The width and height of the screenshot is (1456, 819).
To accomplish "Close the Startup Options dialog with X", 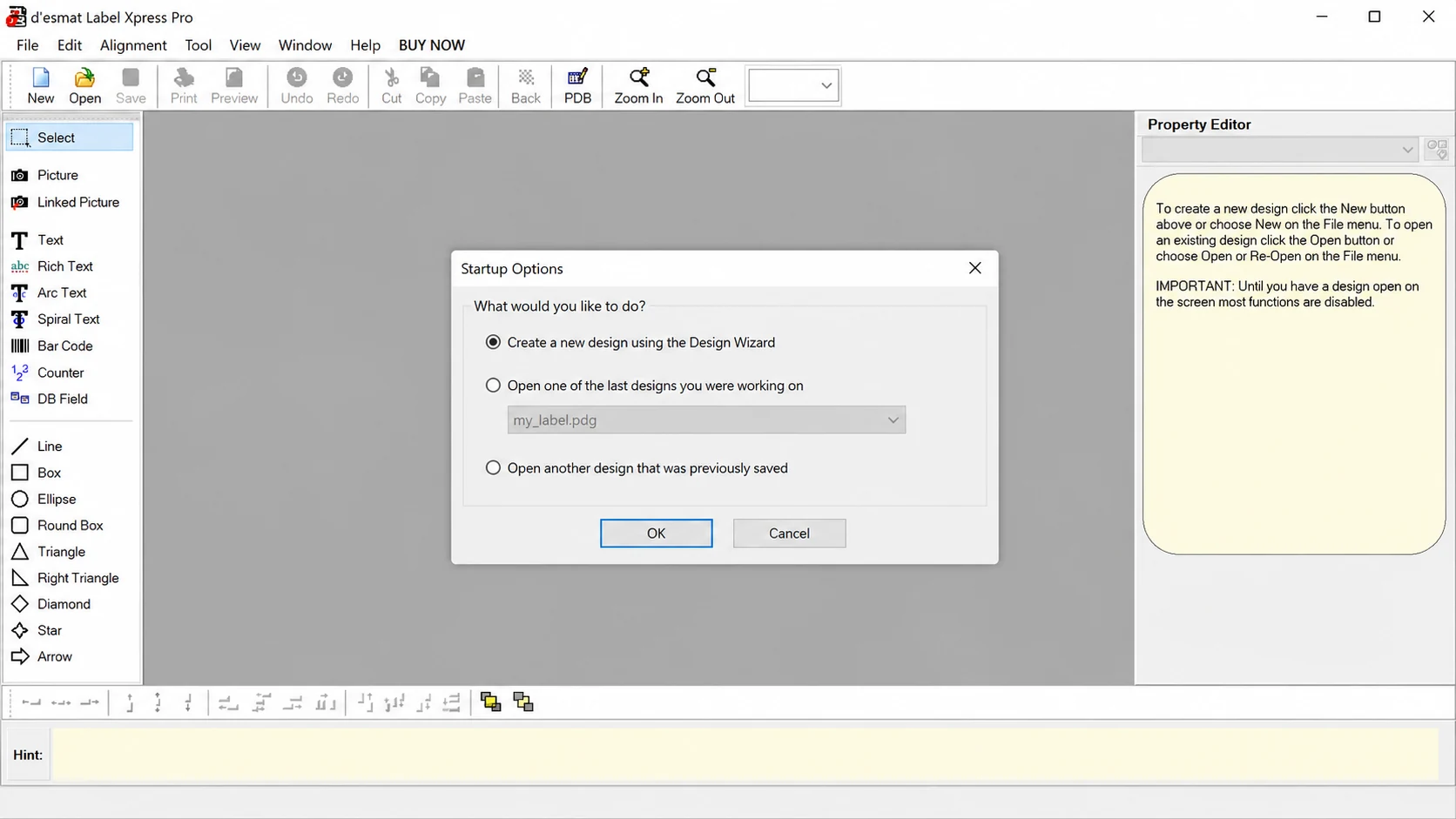I will click(975, 268).
